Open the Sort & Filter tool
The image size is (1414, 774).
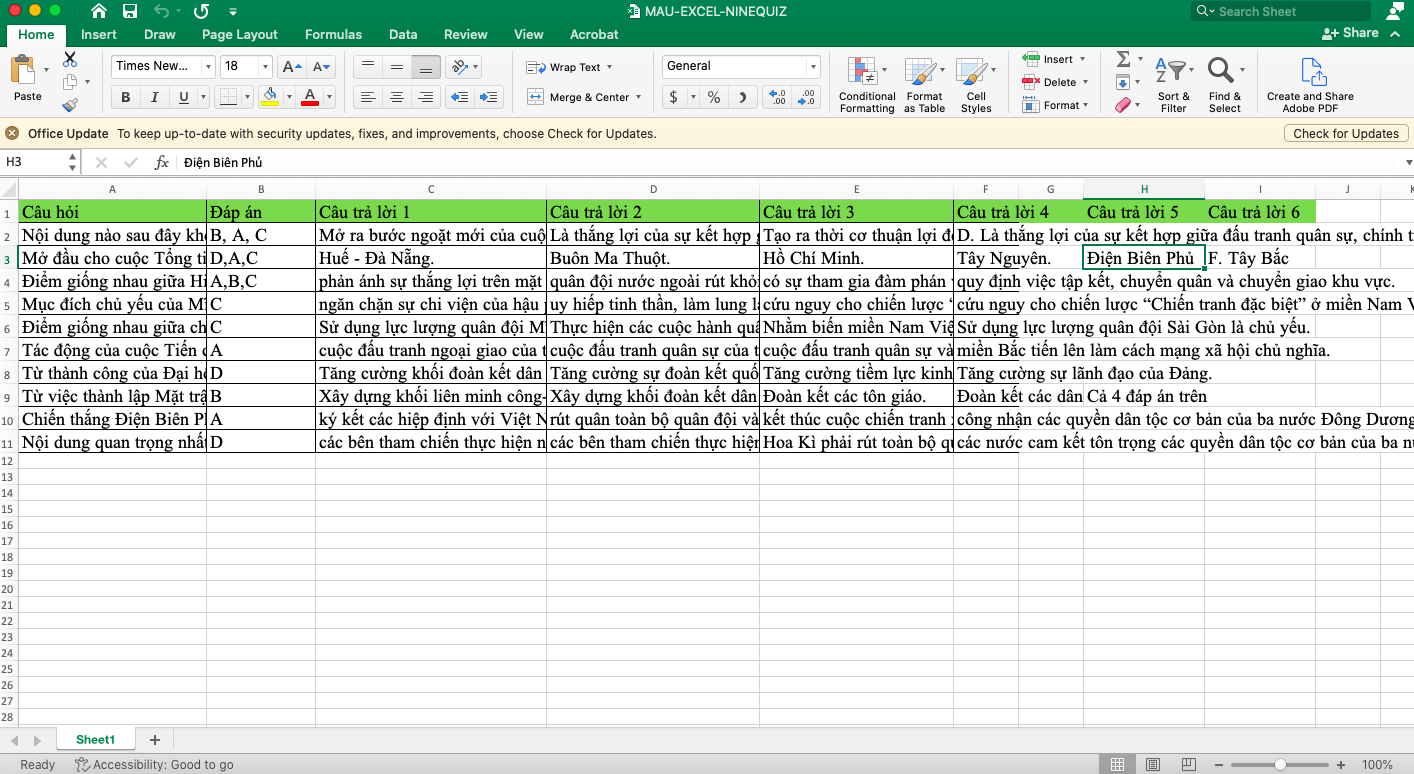[1173, 84]
